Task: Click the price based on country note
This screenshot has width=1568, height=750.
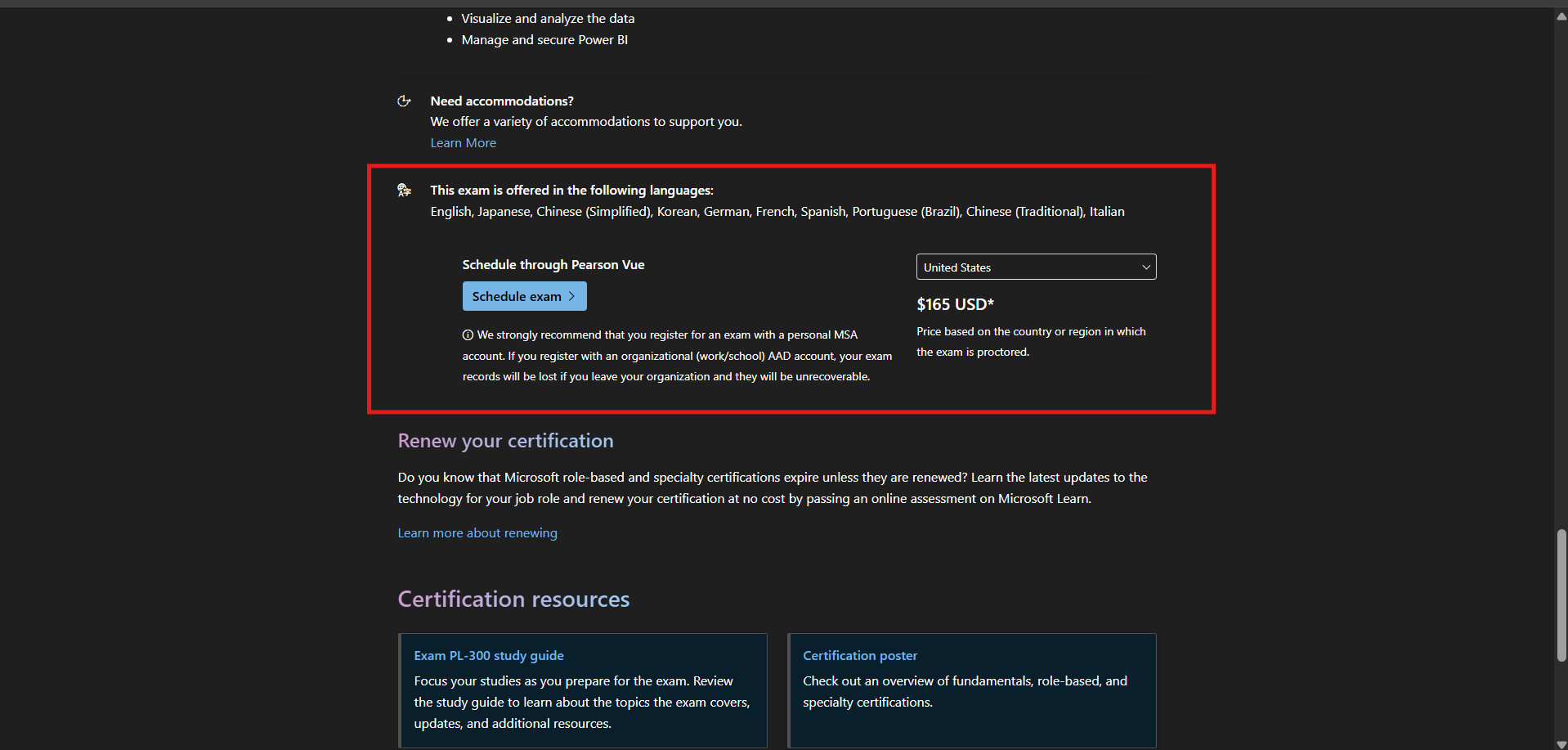Action: [x=1031, y=342]
